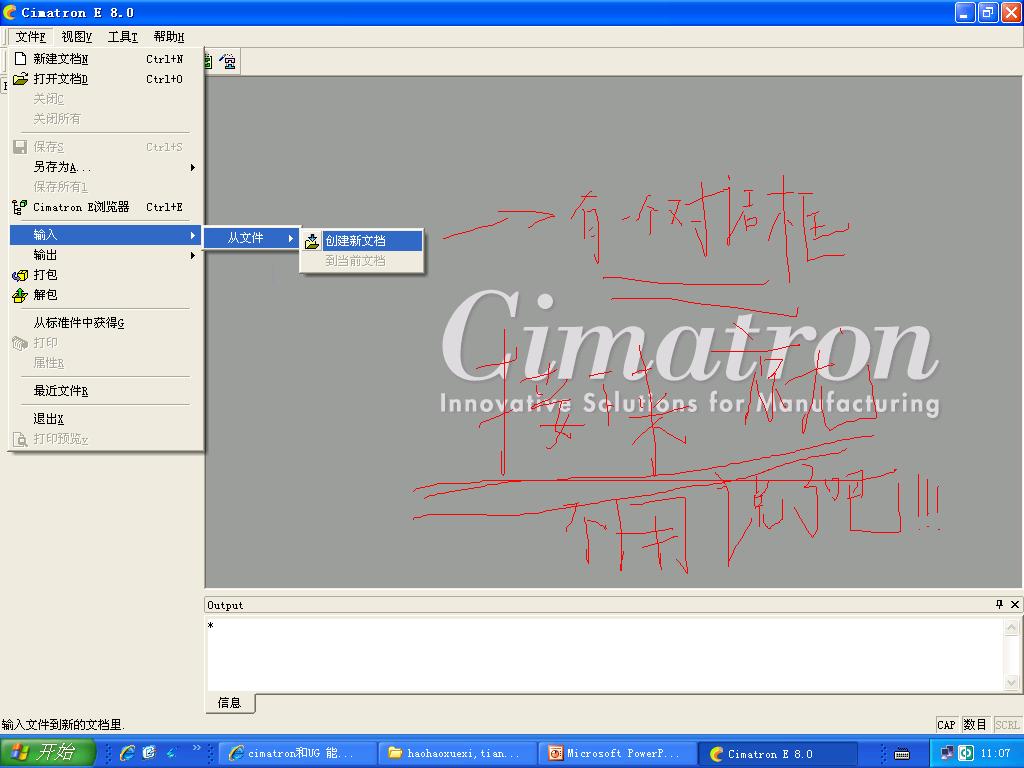Image resolution: width=1024 pixels, height=768 pixels.
Task: Click the network monitors tray icon
Action: (x=947, y=753)
